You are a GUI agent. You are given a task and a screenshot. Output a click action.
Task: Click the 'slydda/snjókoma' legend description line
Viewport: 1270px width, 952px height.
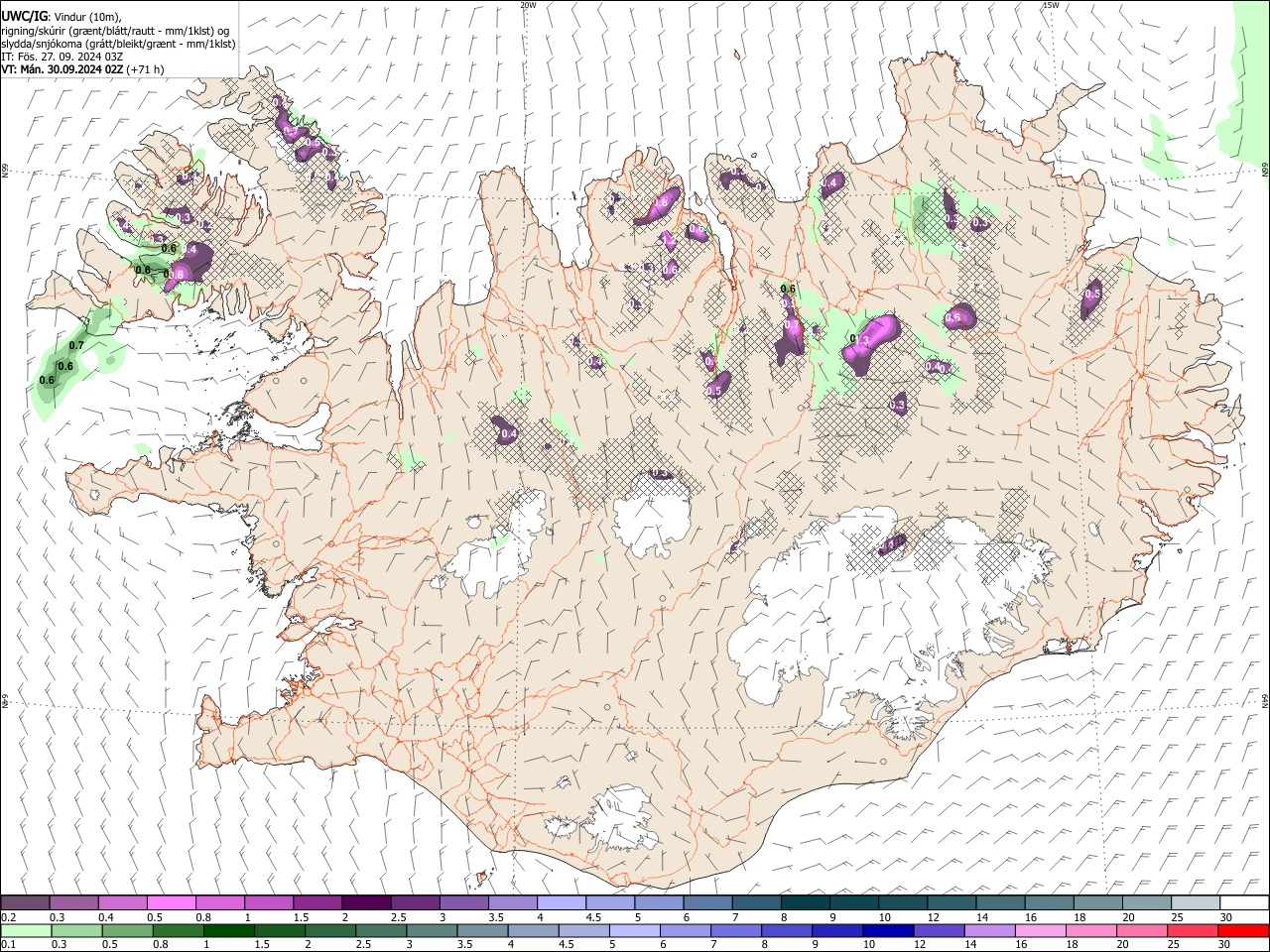(x=118, y=44)
